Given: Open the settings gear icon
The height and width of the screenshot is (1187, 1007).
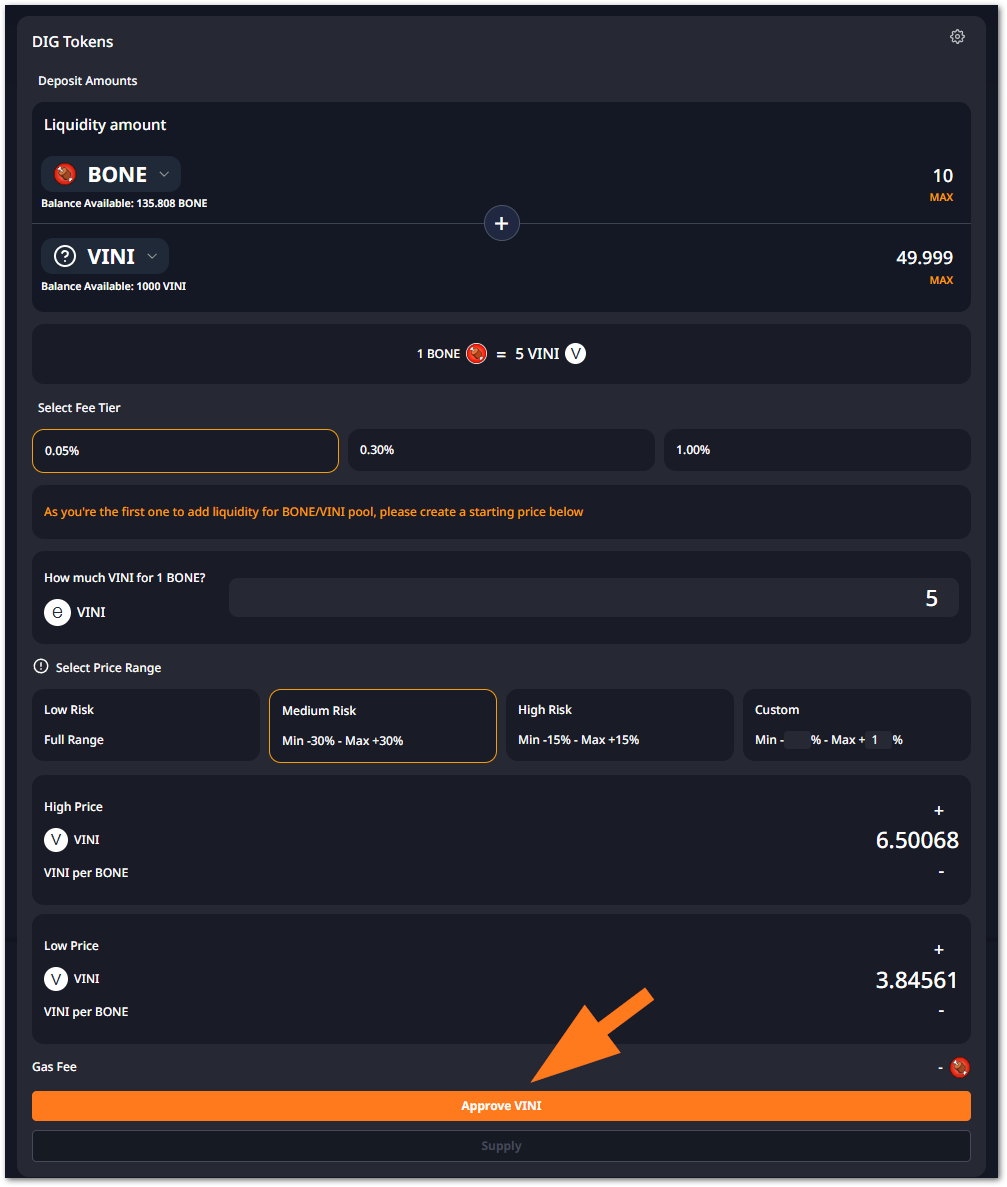Looking at the screenshot, I should (x=957, y=37).
